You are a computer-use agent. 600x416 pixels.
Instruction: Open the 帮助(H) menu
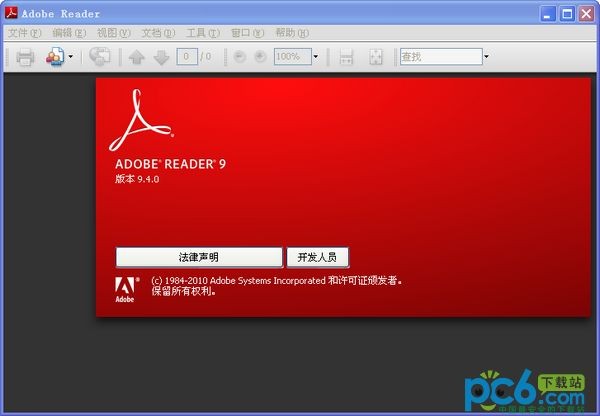coord(292,33)
